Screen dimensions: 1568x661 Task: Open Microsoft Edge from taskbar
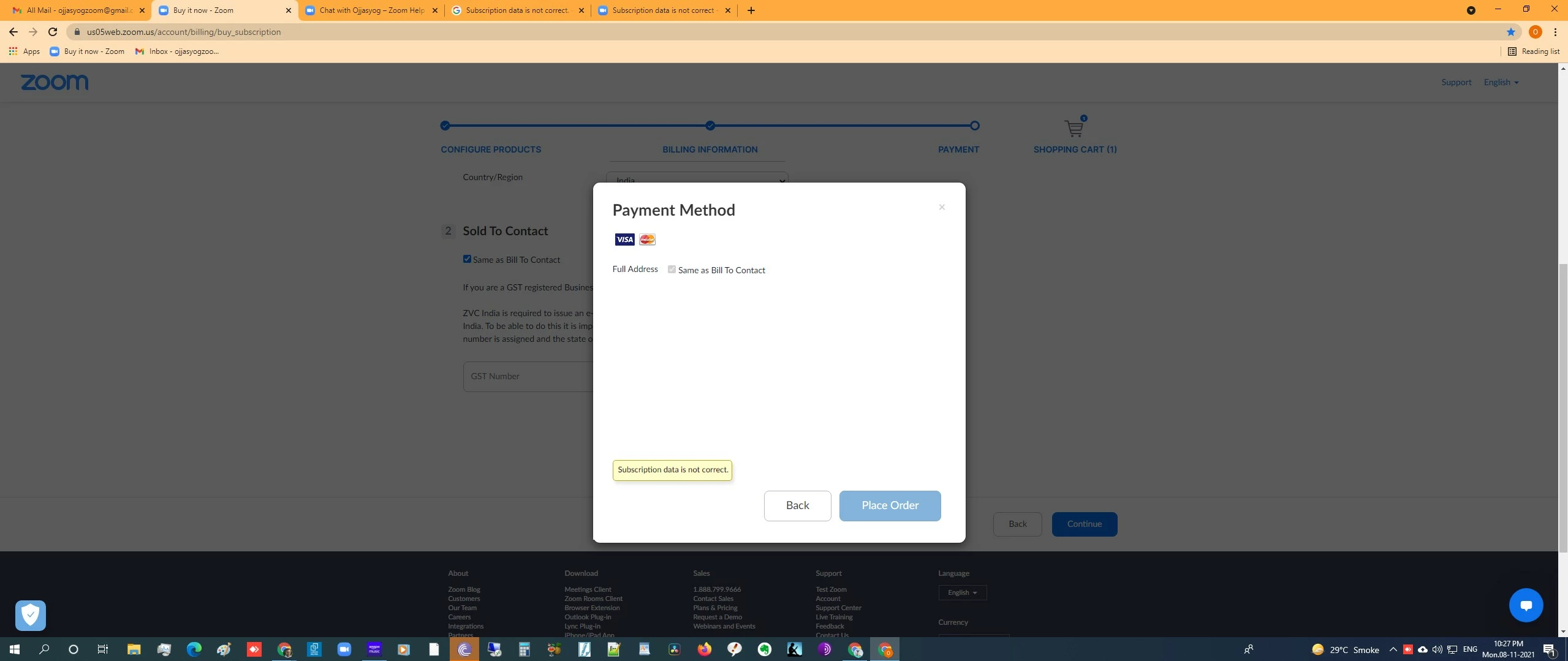194,649
